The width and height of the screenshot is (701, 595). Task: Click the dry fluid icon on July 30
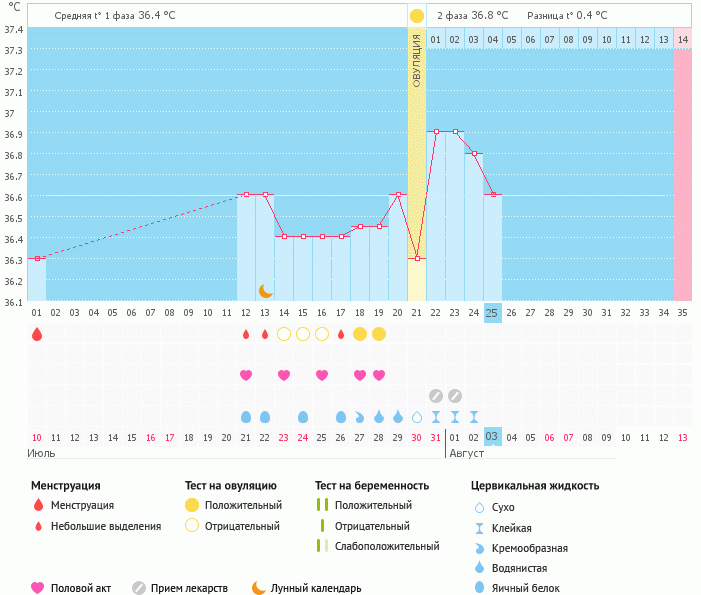(417, 416)
